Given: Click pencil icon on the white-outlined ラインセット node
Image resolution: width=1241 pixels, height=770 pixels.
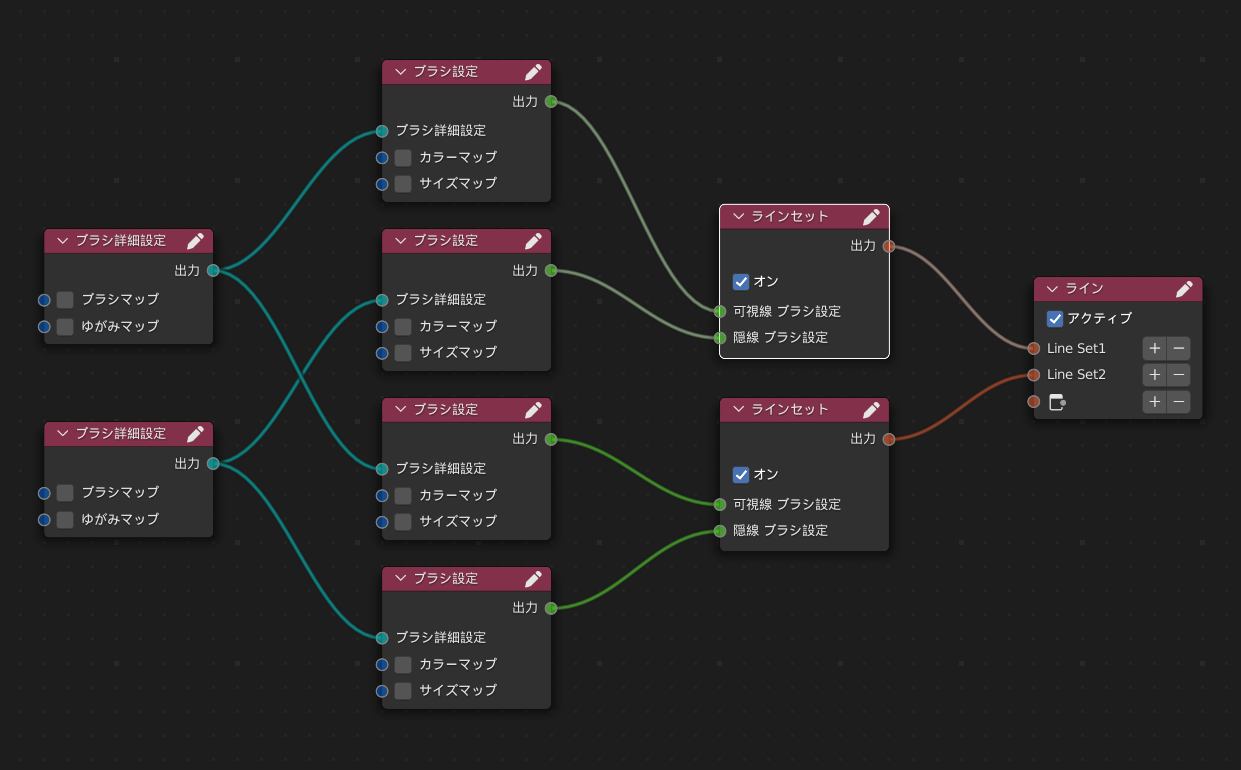Looking at the screenshot, I should click(x=871, y=217).
